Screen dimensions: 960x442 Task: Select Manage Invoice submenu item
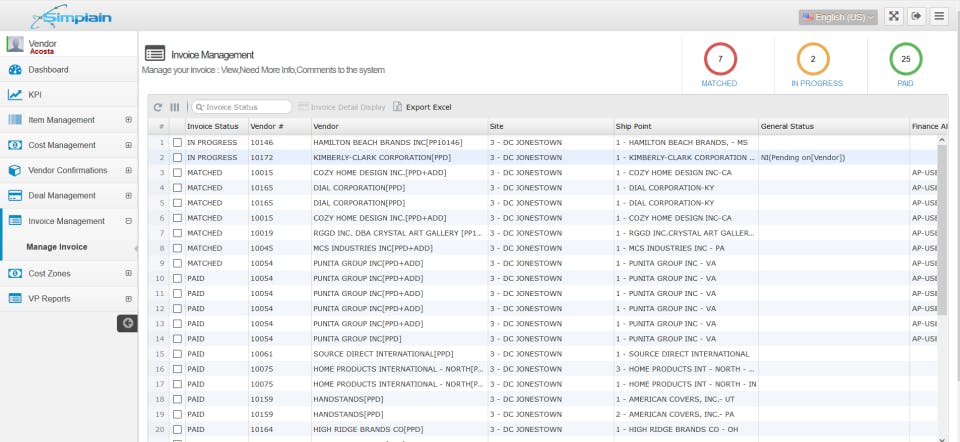[57, 247]
